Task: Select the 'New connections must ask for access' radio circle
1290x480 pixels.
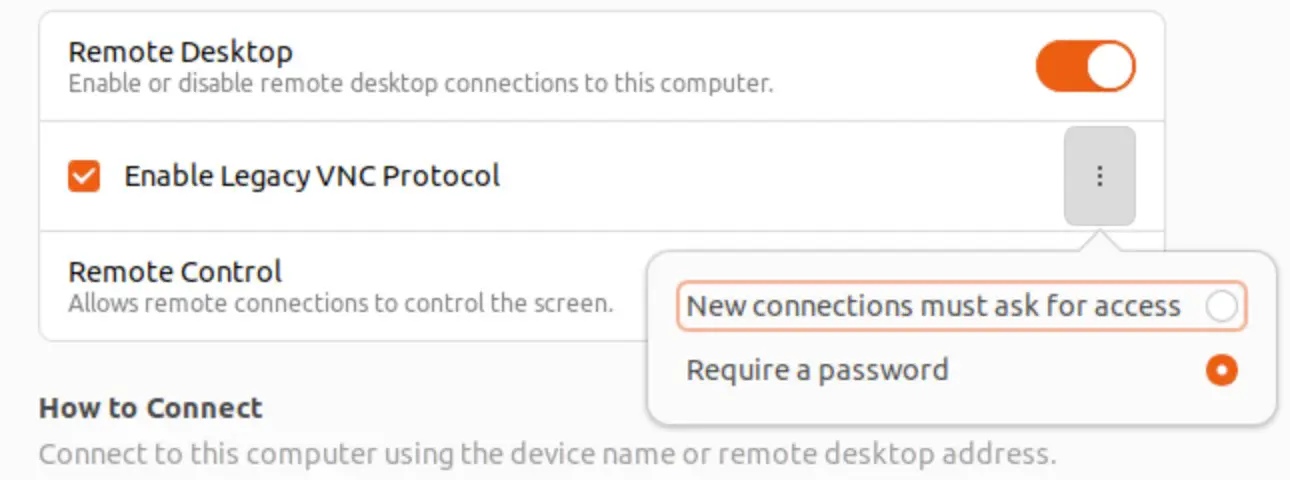Action: tap(1222, 306)
